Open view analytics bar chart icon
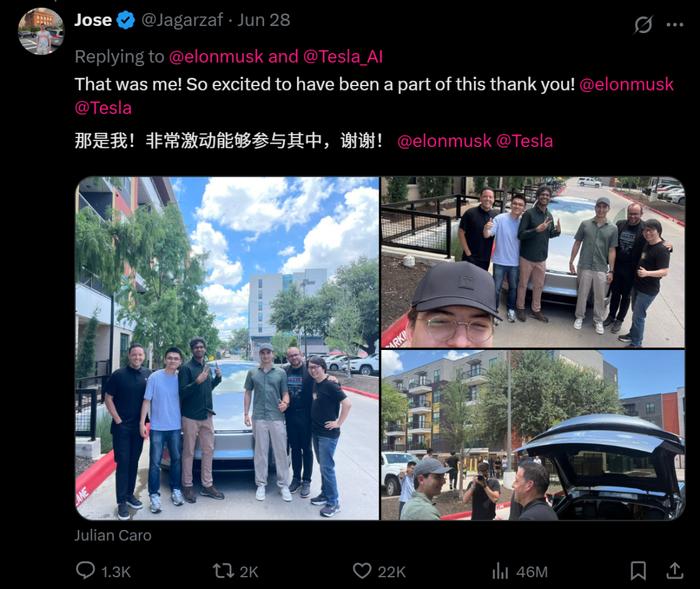The width and height of the screenshot is (700, 589). coord(500,571)
